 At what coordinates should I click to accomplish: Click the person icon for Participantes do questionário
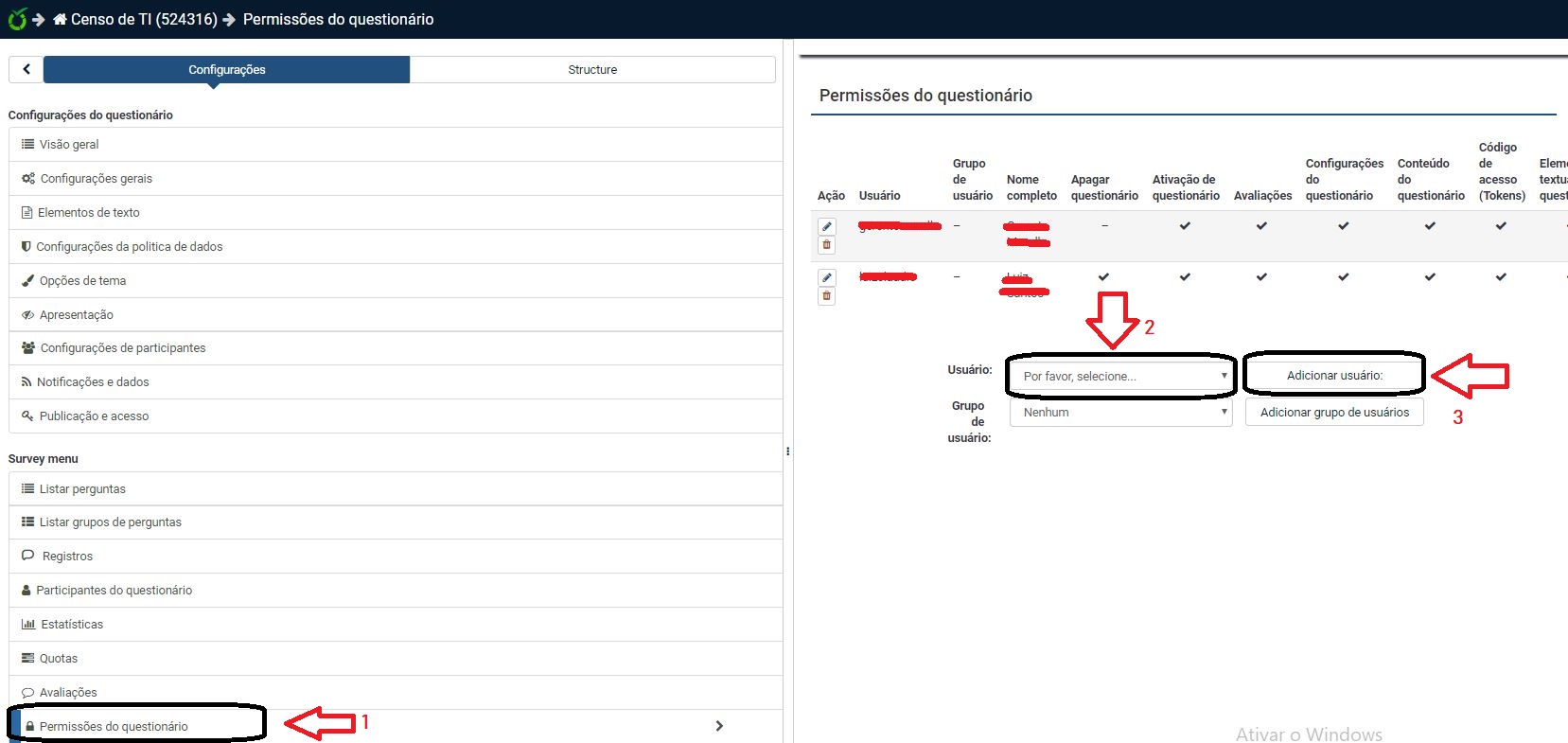tap(26, 590)
